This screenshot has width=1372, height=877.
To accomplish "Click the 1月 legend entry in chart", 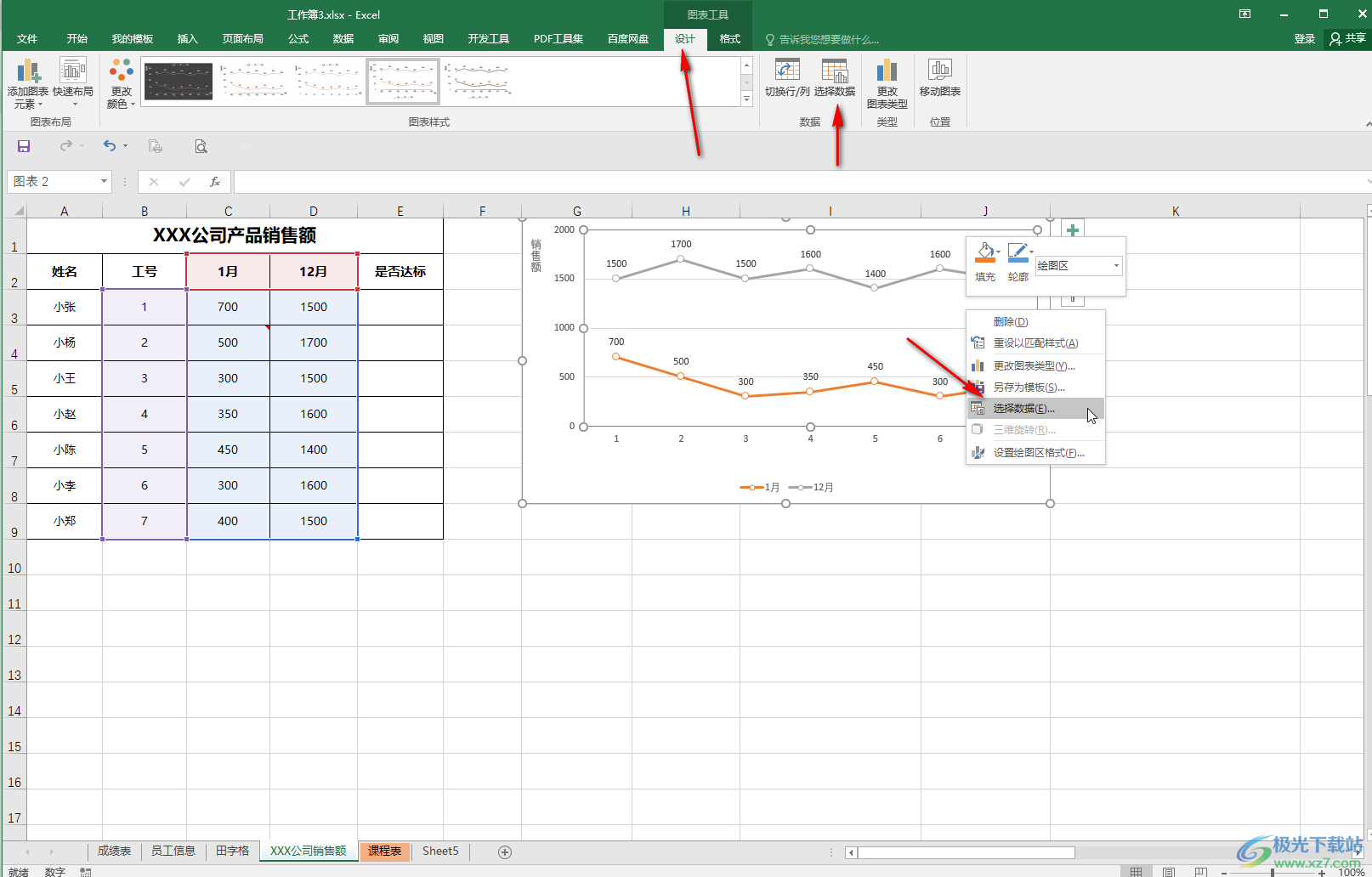I will click(760, 488).
